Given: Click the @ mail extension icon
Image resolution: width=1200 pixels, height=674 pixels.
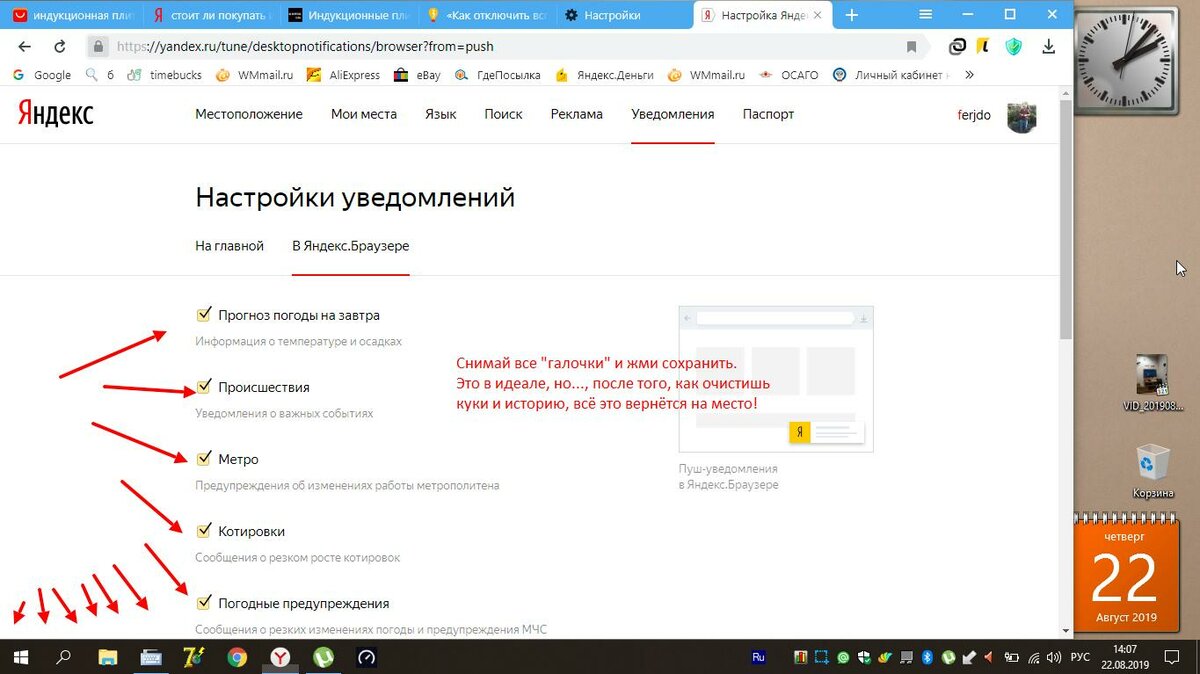Looking at the screenshot, I should 957,46.
